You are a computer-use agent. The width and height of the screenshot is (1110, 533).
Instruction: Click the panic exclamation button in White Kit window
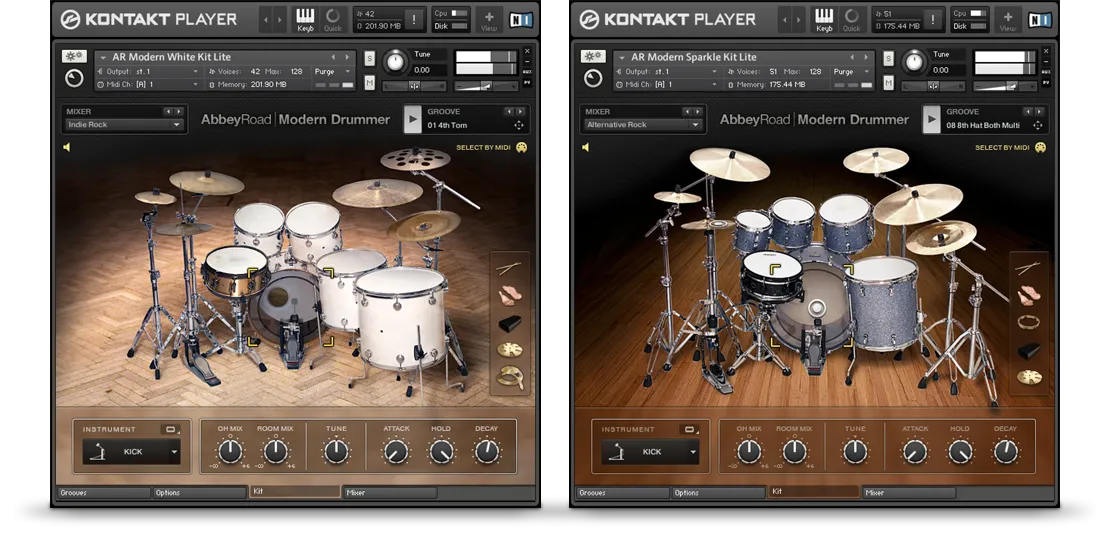pos(413,20)
